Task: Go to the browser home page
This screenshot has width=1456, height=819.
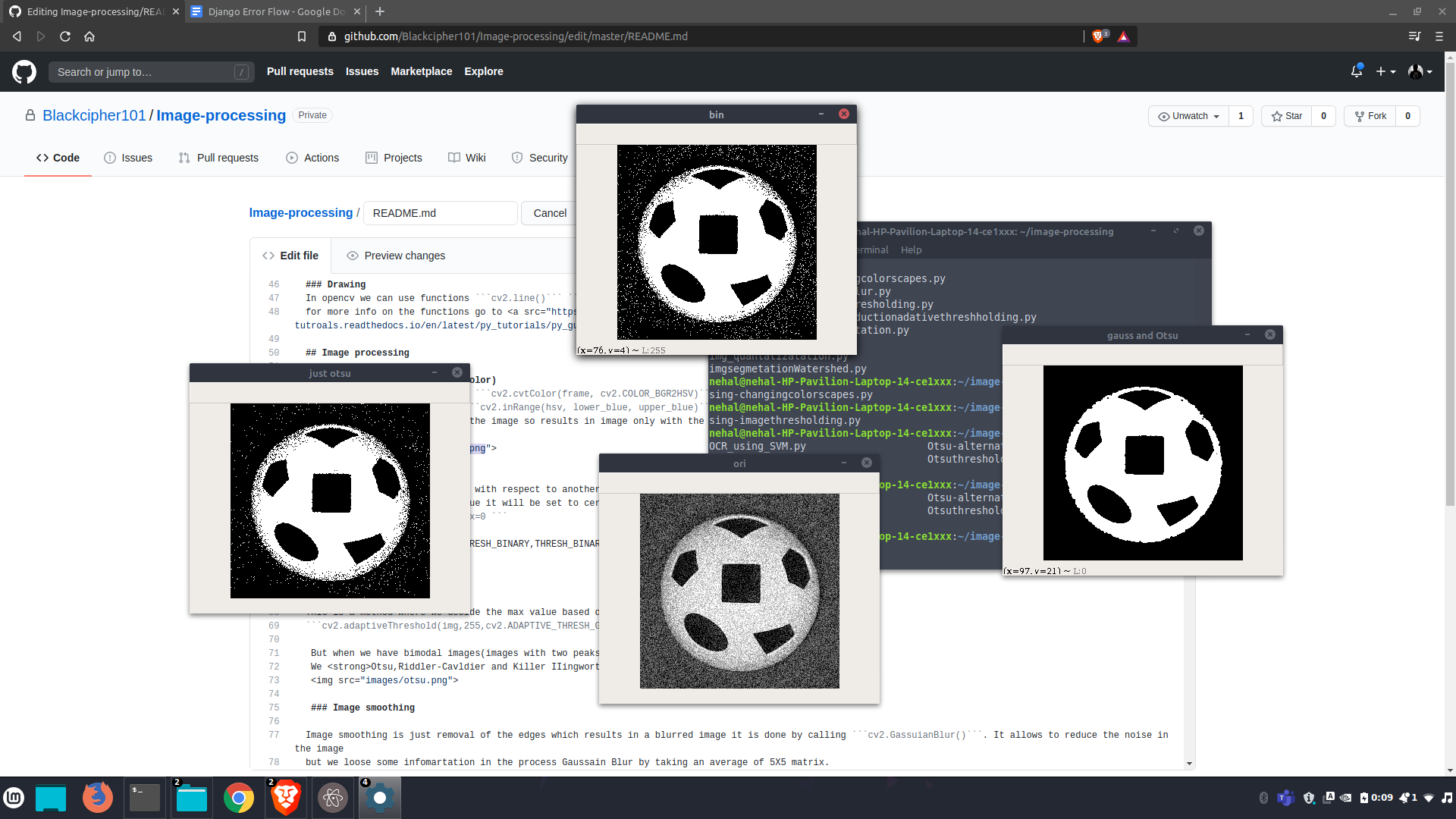Action: tap(89, 36)
